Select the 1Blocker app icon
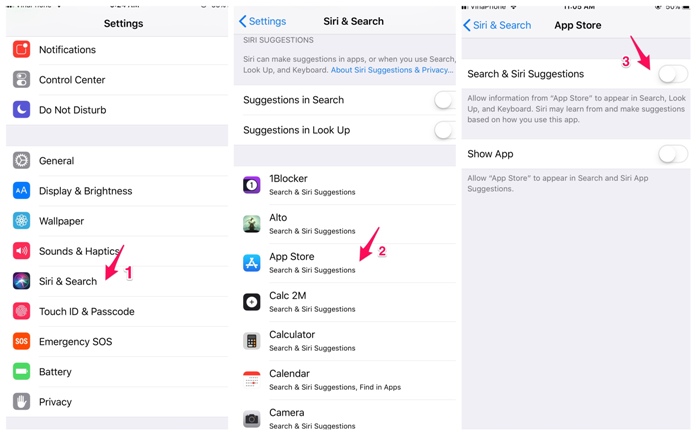 [x=252, y=185]
